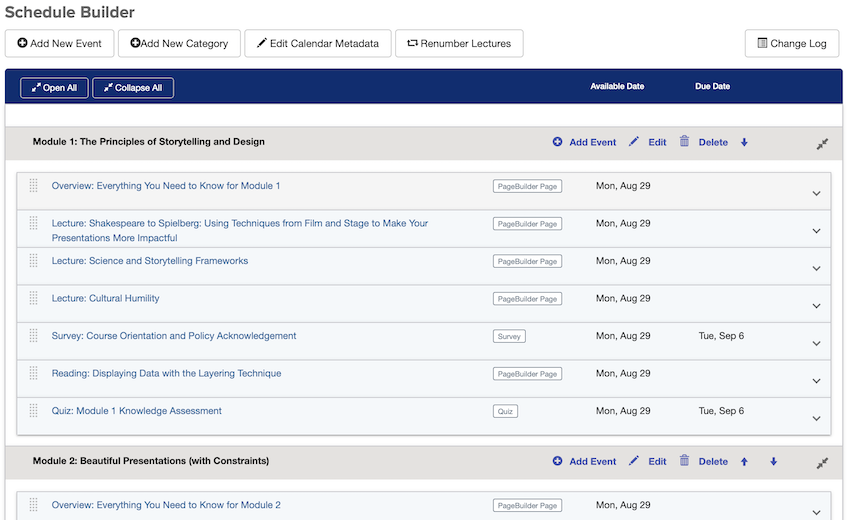This screenshot has width=850, height=520.
Task: Open Overview: Everything You Need for Module 1
Action: click(166, 185)
